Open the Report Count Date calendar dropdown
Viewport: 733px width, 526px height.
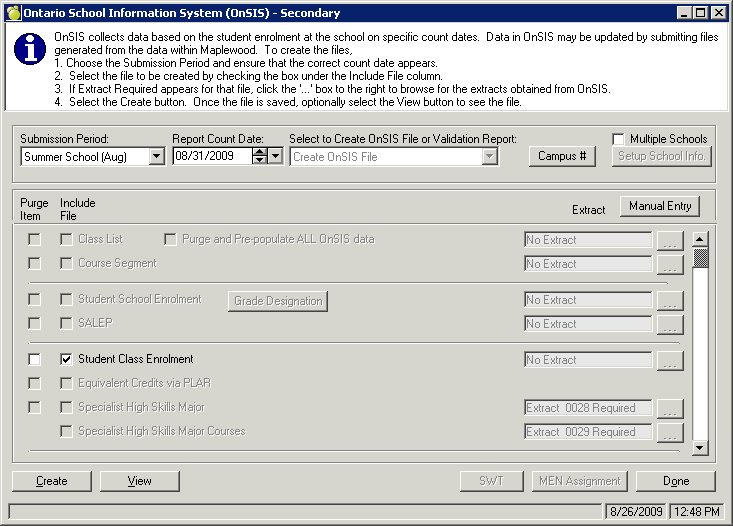[x=276, y=156]
